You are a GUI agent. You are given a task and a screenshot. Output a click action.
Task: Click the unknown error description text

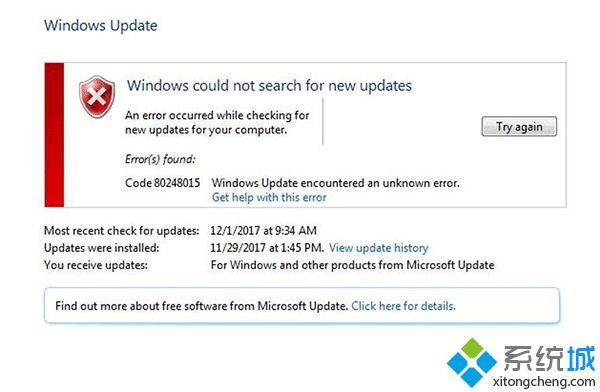coord(336,183)
